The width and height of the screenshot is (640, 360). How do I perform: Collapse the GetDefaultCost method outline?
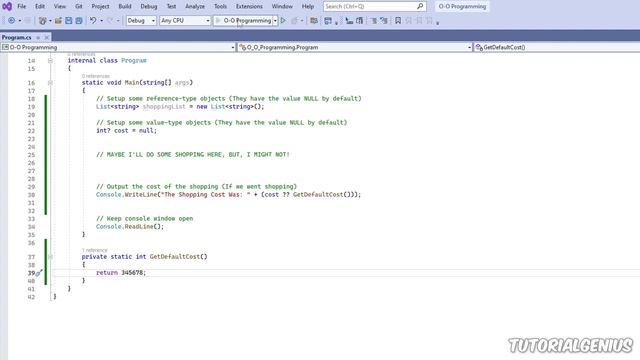coord(50,257)
